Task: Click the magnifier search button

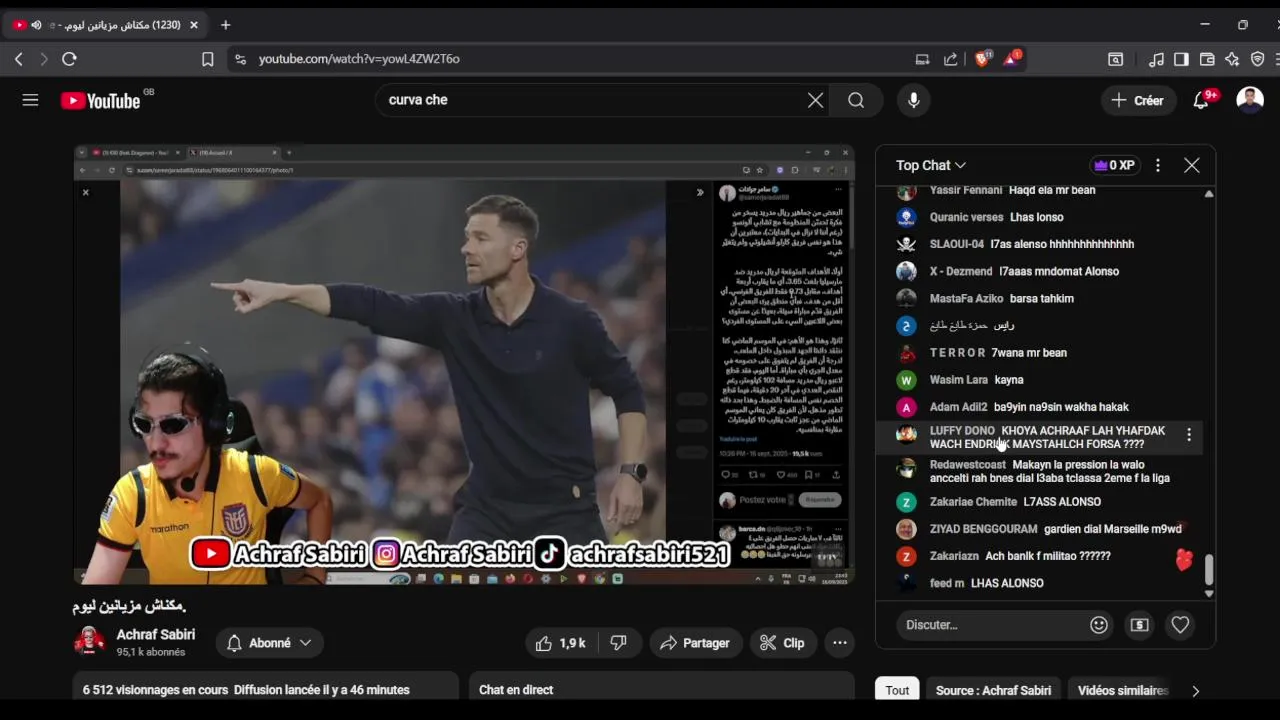Action: pyautogui.click(x=856, y=100)
